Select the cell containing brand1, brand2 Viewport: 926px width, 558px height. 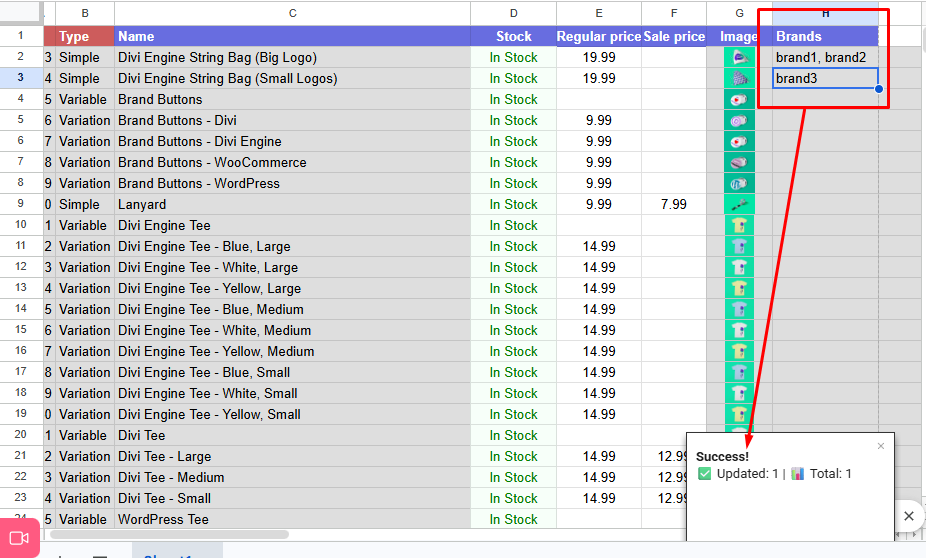(825, 57)
